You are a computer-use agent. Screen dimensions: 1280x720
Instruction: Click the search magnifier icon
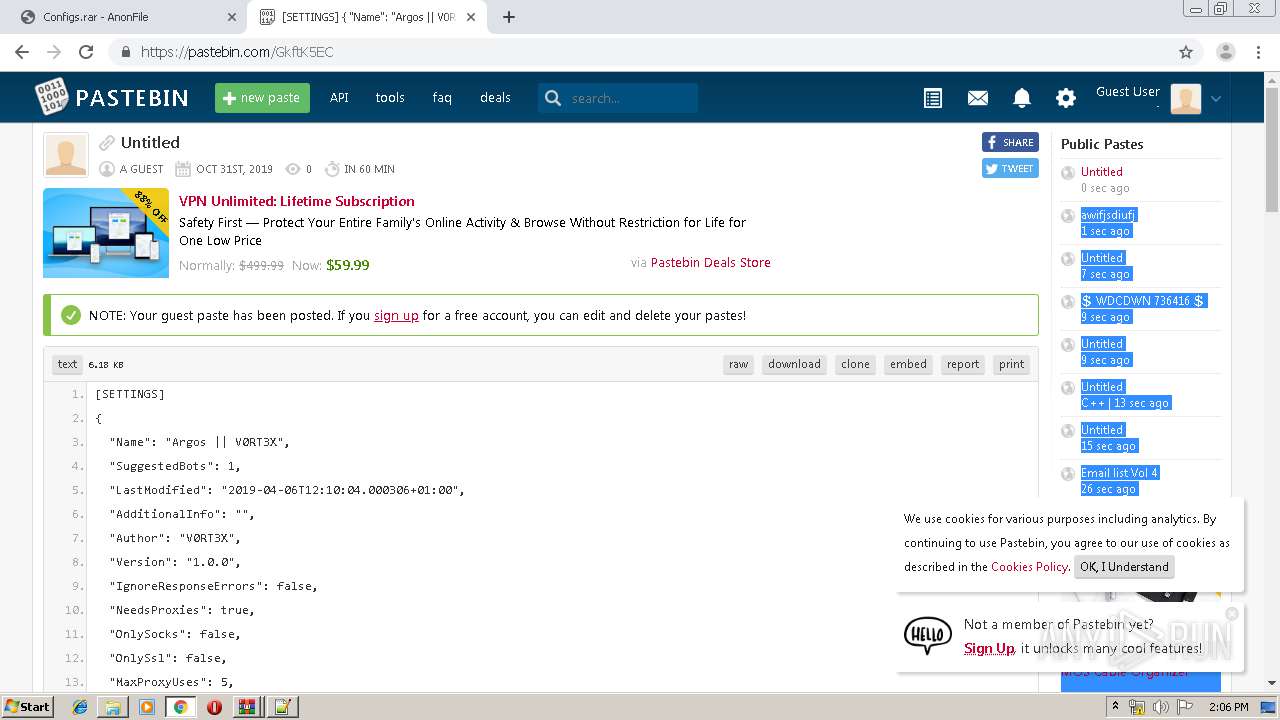553,98
